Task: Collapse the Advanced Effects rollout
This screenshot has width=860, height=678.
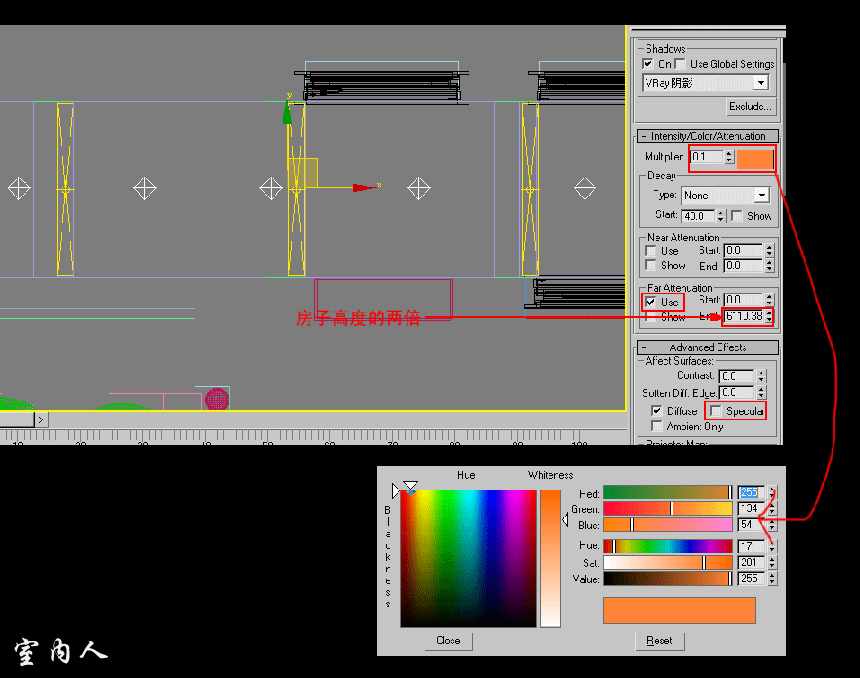Action: tap(708, 347)
